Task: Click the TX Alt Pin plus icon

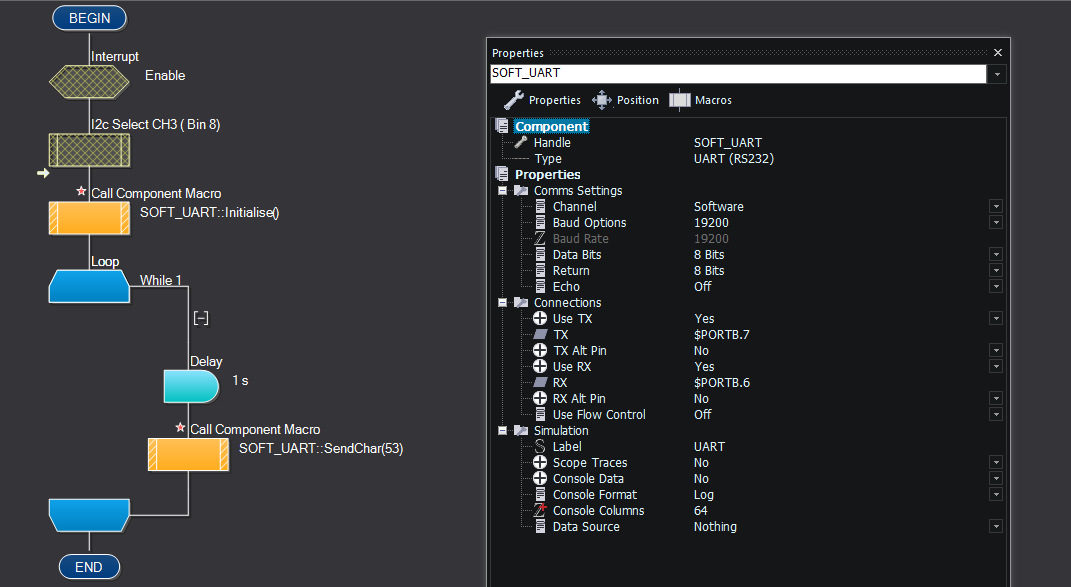Action: click(540, 351)
